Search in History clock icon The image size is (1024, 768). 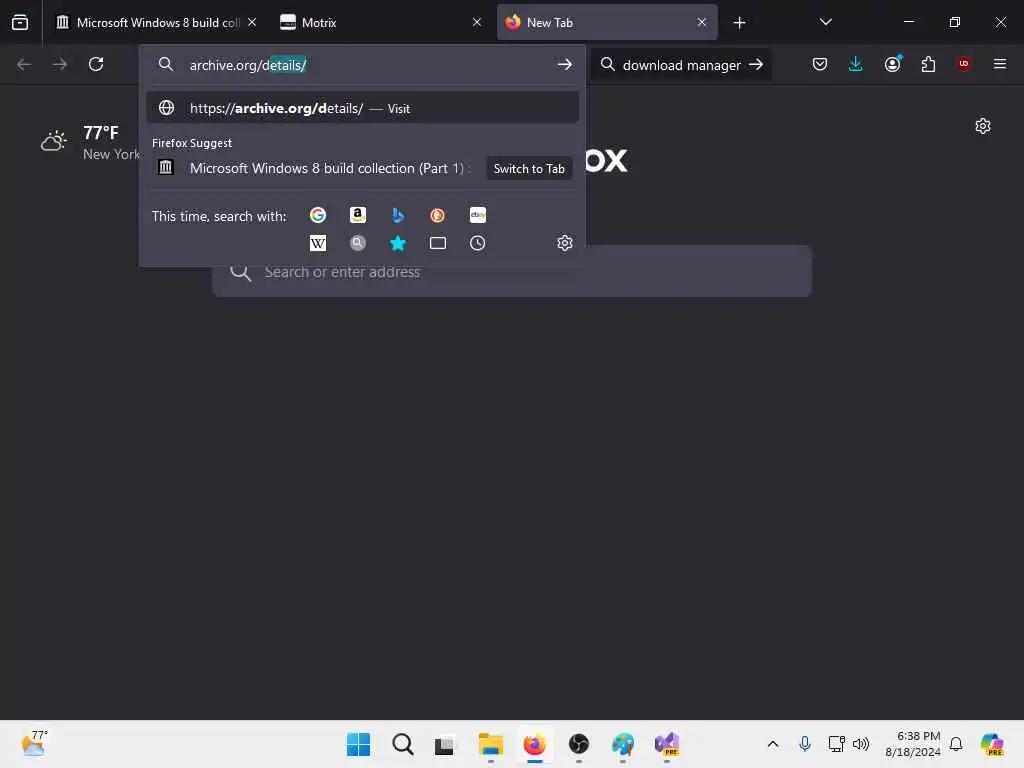click(x=477, y=243)
